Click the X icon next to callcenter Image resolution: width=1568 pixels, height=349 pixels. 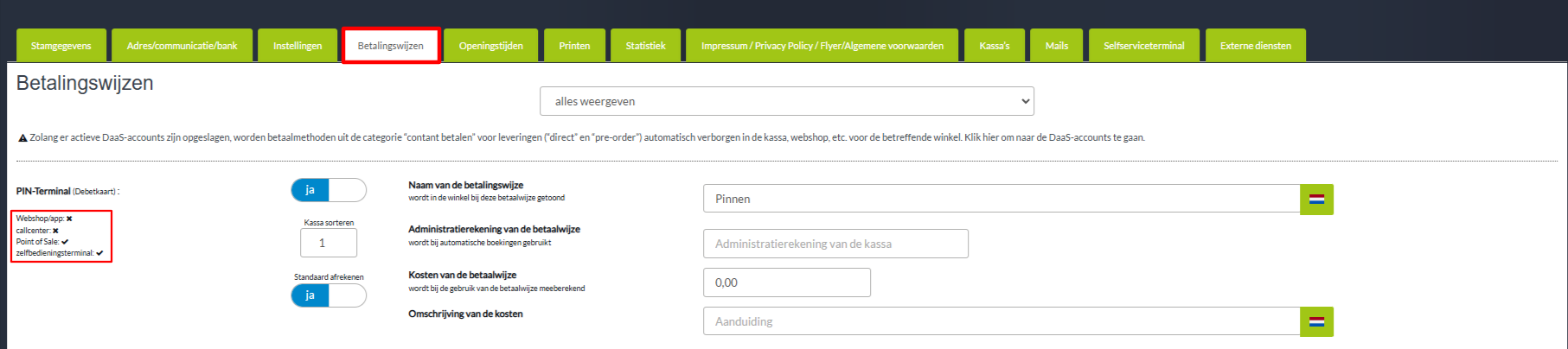coord(55,231)
